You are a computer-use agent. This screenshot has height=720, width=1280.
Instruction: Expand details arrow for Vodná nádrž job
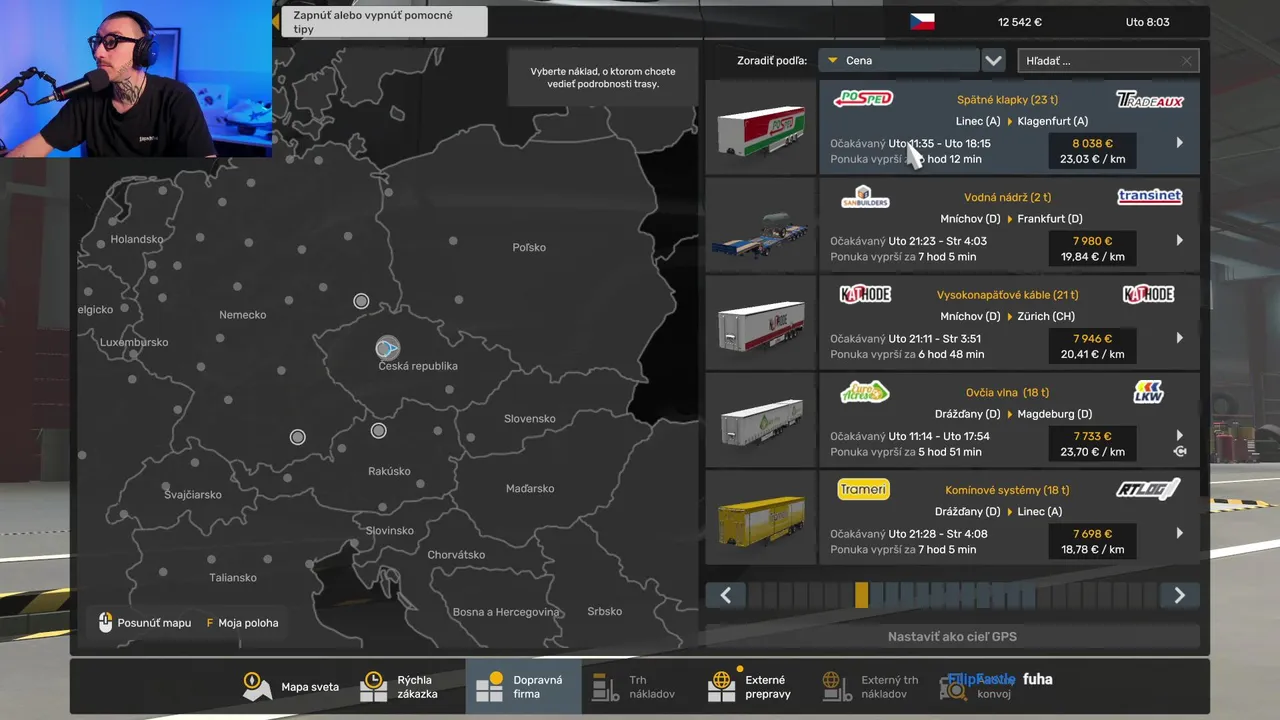(x=1180, y=240)
